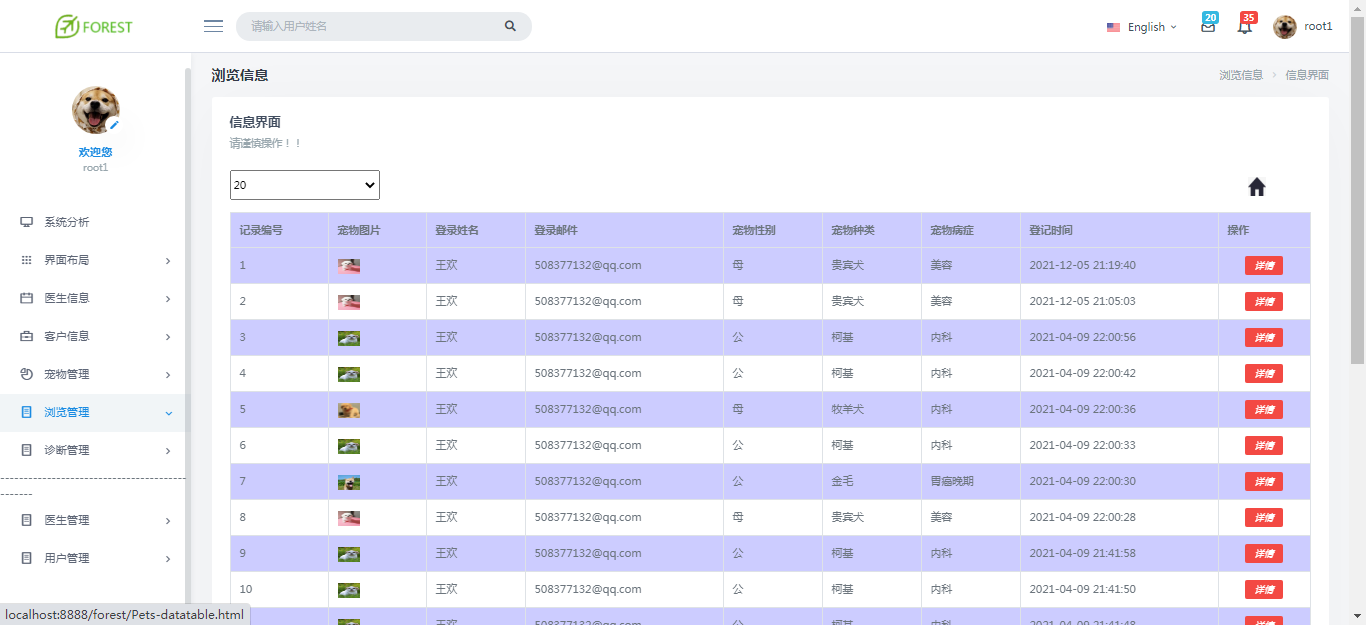
Task: Click the search magnifier icon
Action: (x=510, y=26)
